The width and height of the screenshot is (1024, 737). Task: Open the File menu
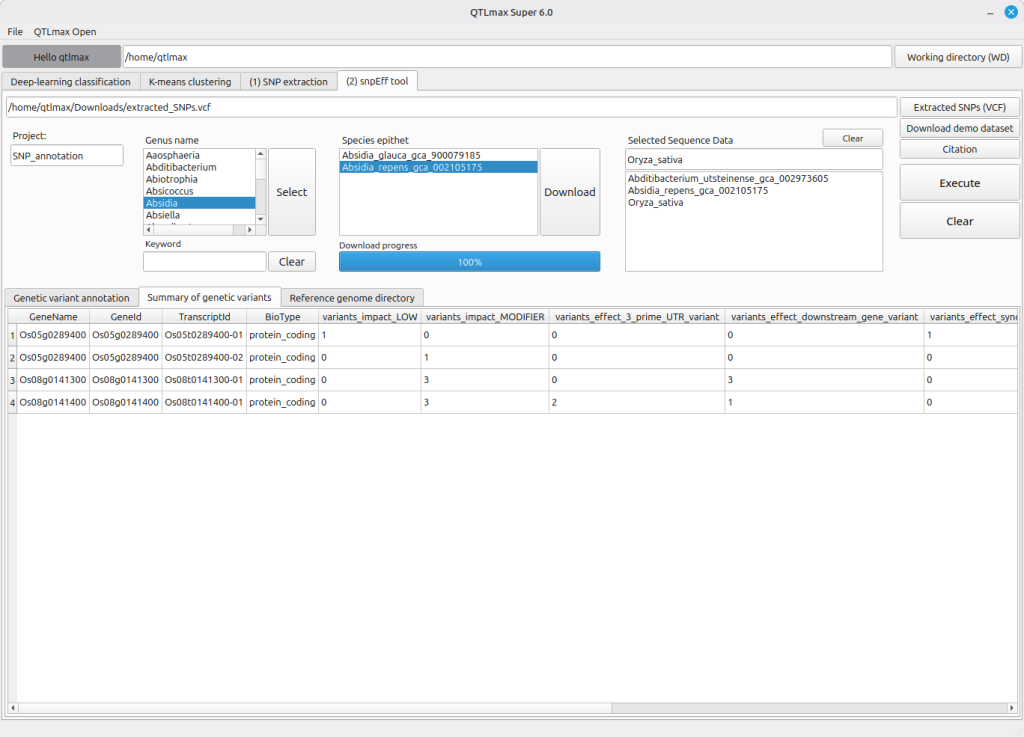tap(15, 32)
